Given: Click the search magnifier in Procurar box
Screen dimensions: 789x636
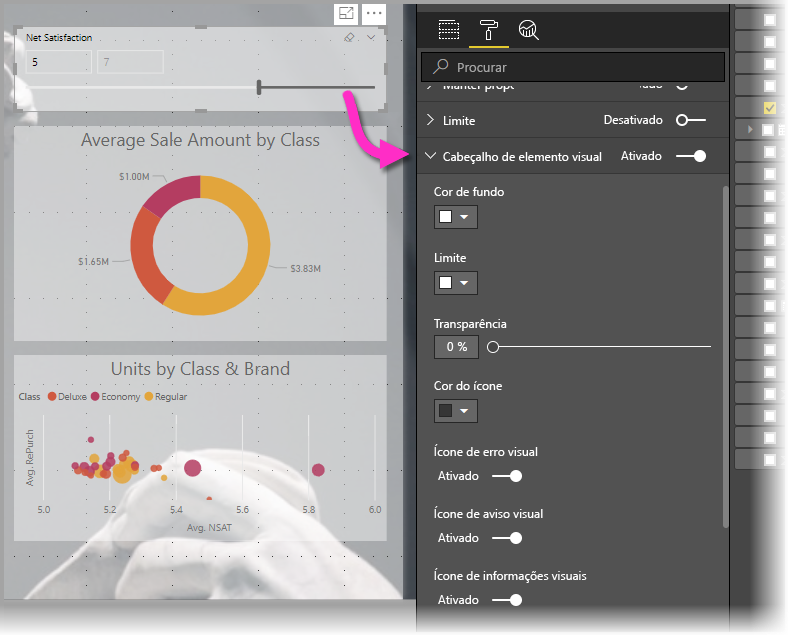Looking at the screenshot, I should tap(441, 66).
